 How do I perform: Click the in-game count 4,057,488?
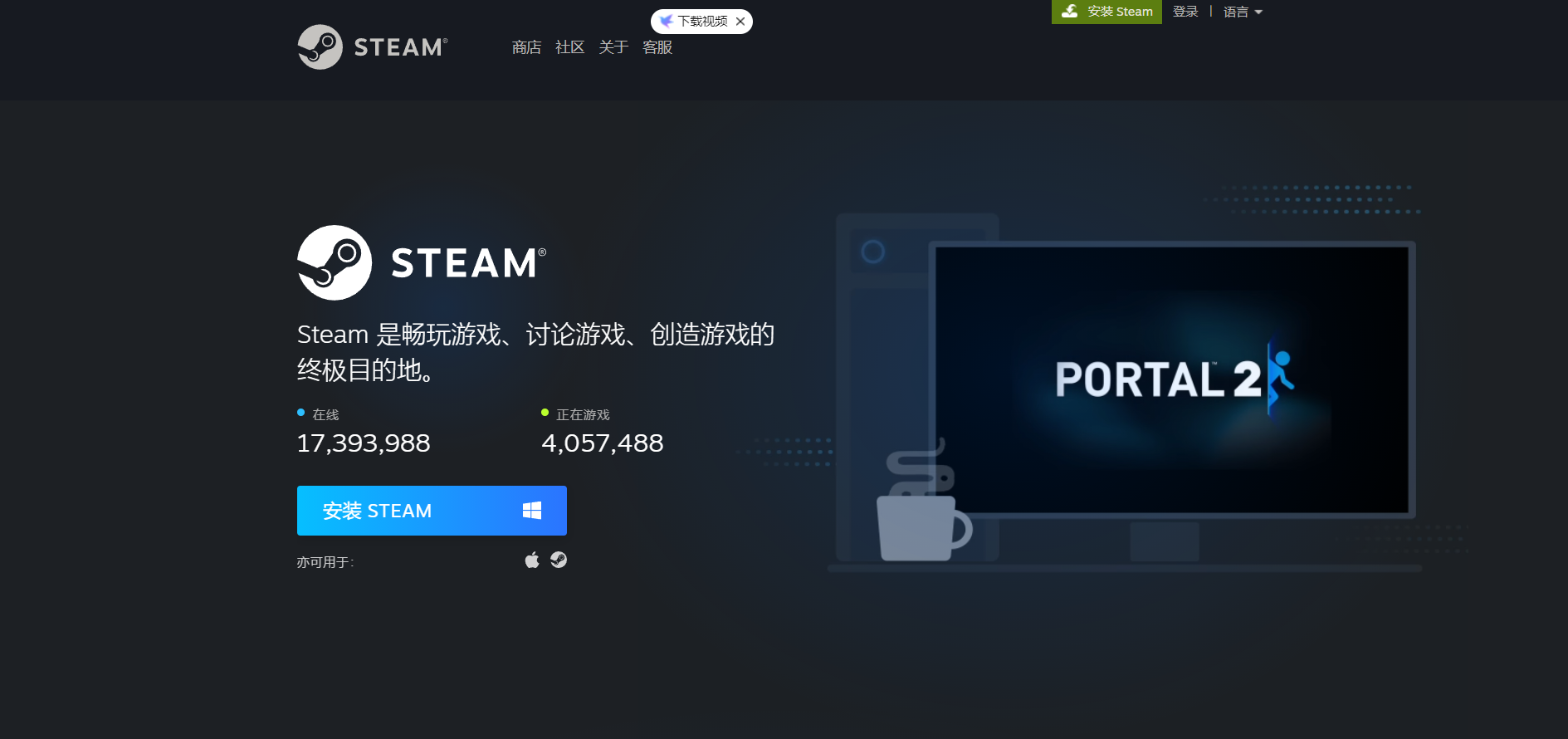603,443
